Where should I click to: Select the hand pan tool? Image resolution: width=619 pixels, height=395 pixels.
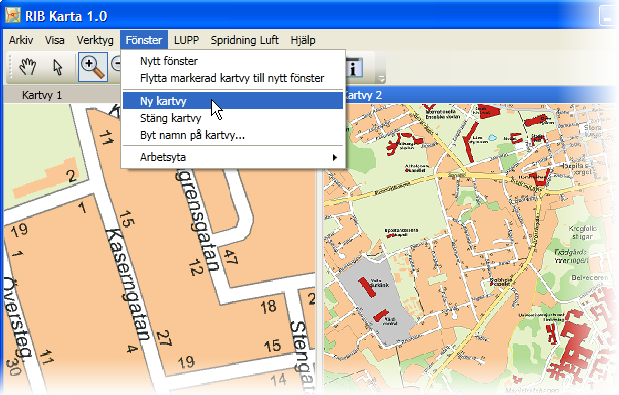[x=28, y=66]
